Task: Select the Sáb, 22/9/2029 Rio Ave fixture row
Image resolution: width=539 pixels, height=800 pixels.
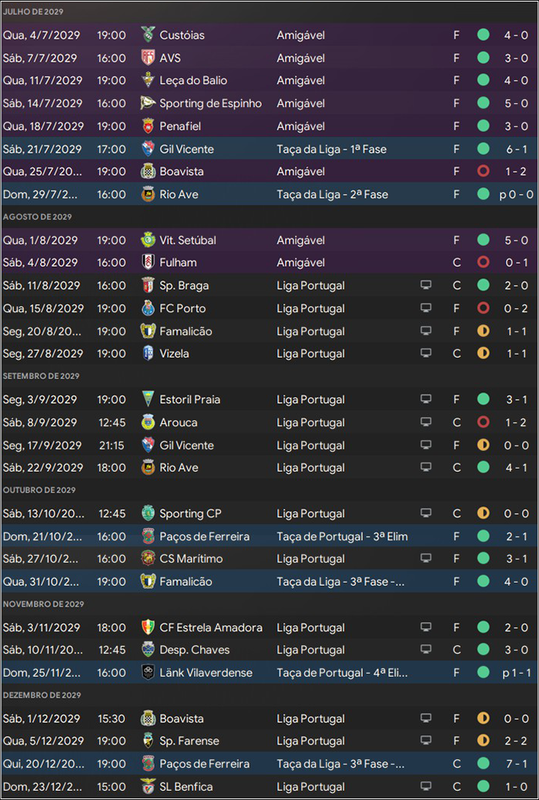Action: [270, 467]
